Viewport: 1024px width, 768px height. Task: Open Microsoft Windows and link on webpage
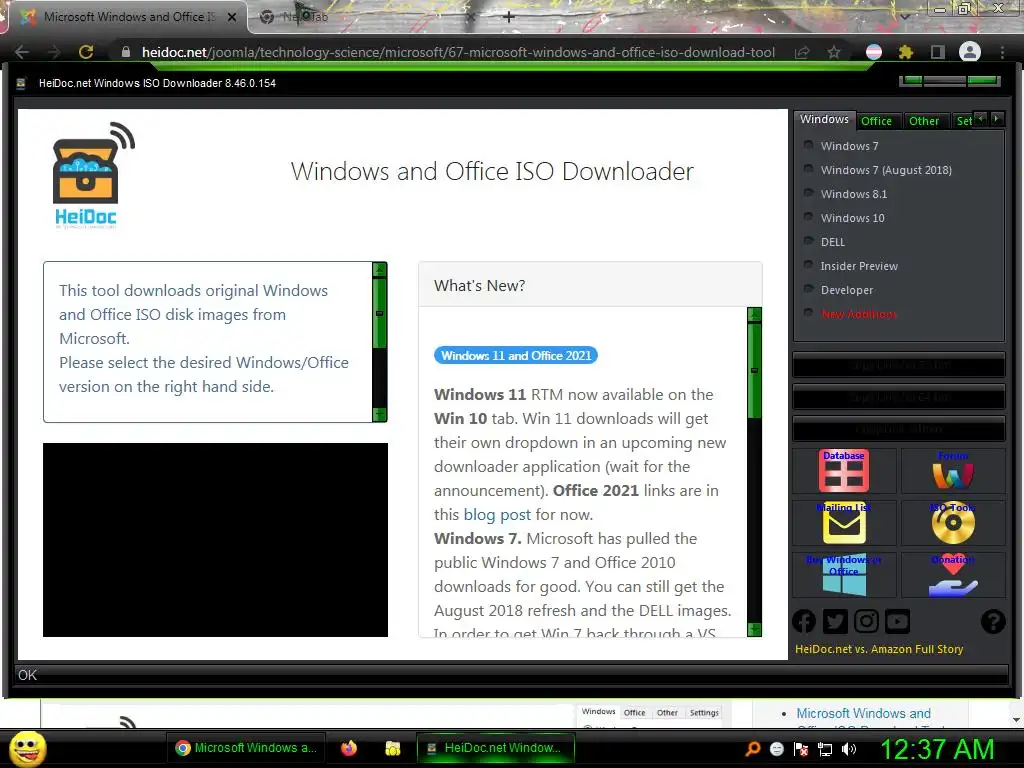[x=863, y=713]
